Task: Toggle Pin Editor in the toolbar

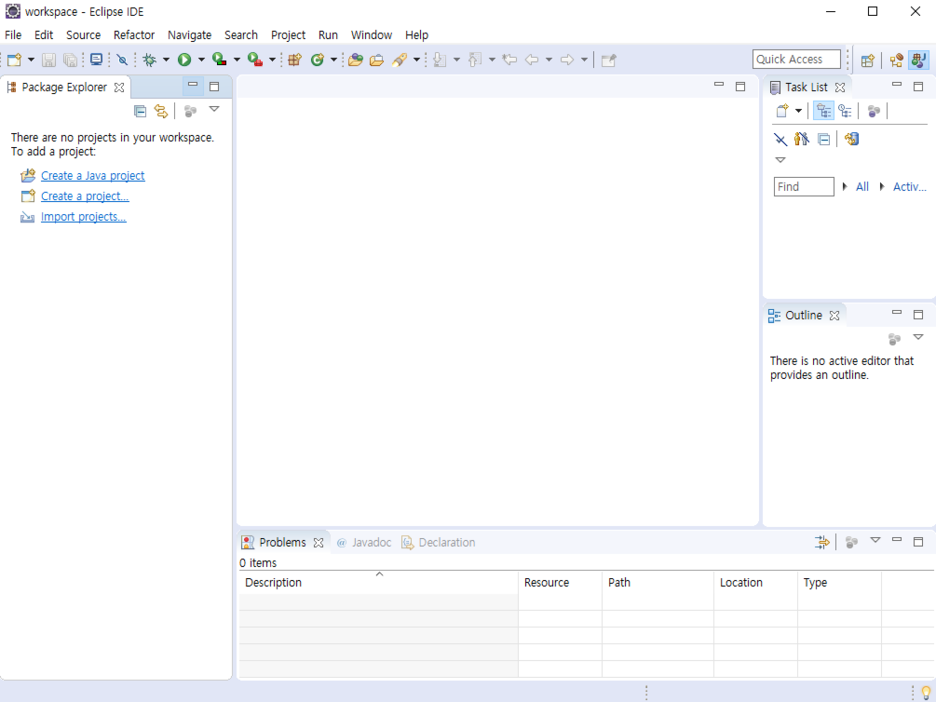Action: coord(608,60)
